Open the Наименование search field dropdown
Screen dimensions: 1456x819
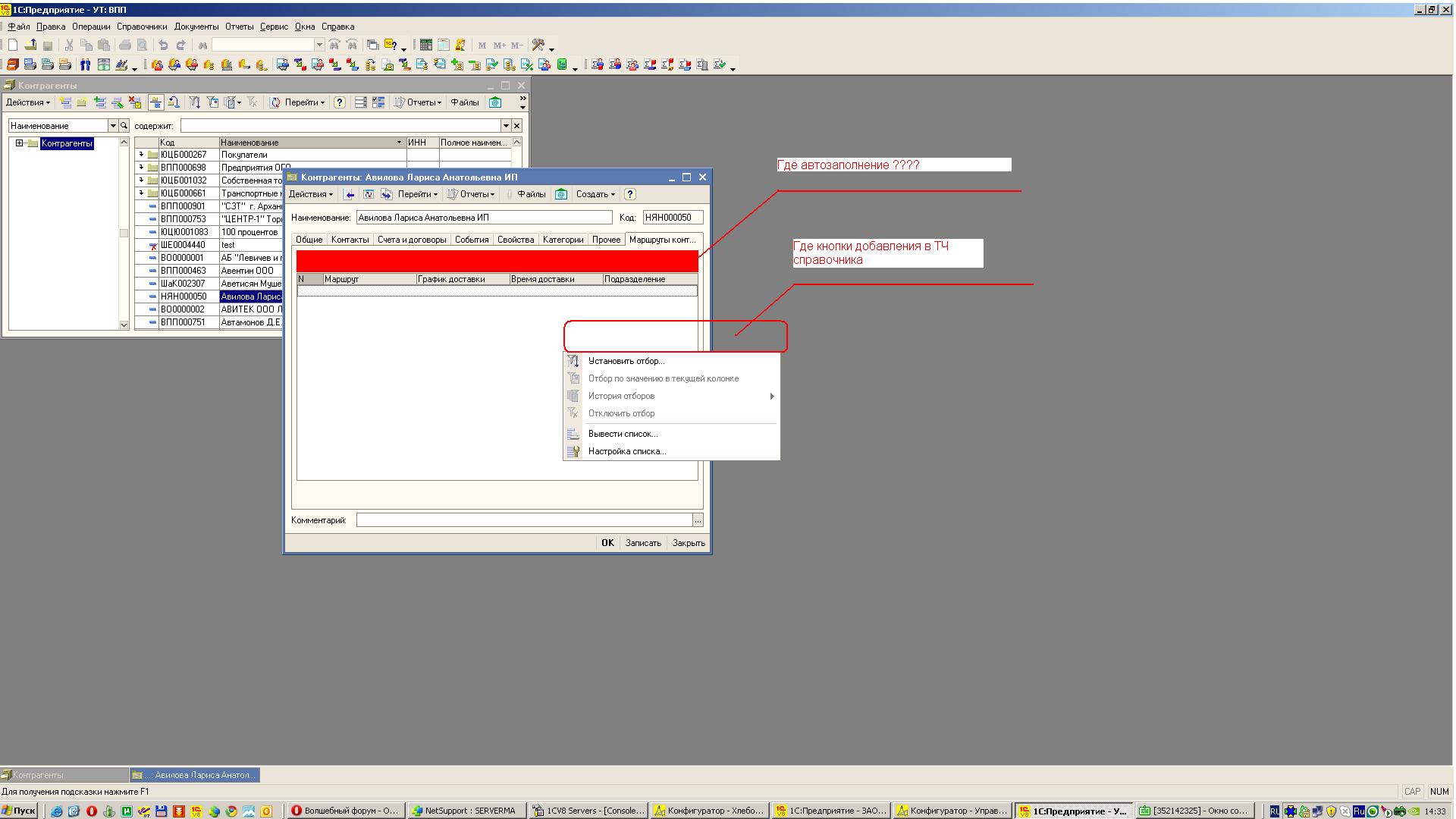point(113,126)
